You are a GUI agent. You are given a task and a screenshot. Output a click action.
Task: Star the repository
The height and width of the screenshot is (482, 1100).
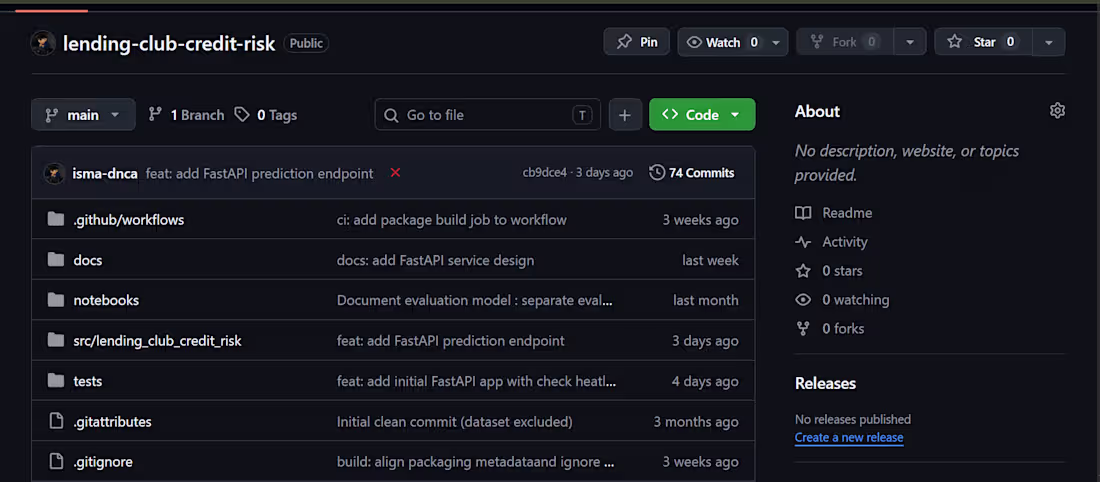pos(984,42)
